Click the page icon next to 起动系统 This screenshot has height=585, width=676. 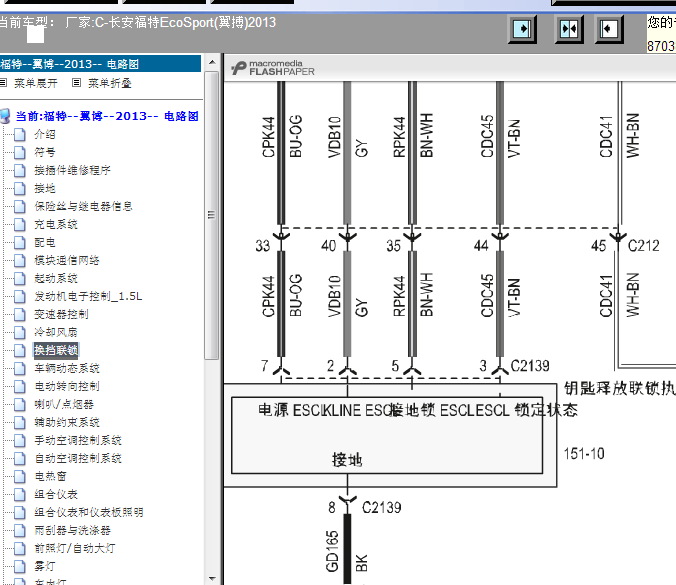[19, 278]
